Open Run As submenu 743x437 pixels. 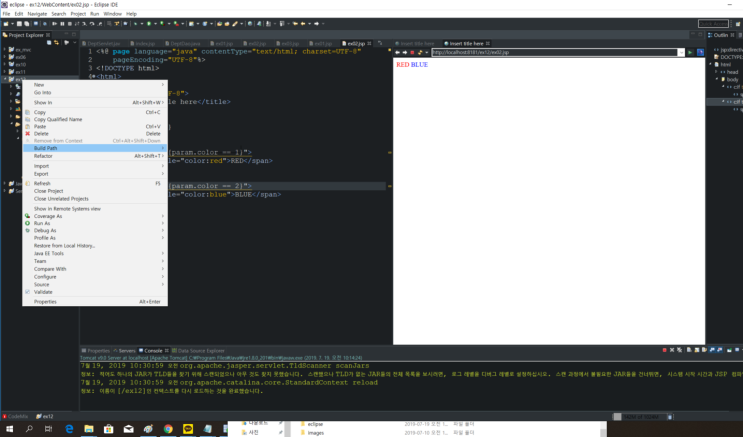pyautogui.click(x=95, y=223)
